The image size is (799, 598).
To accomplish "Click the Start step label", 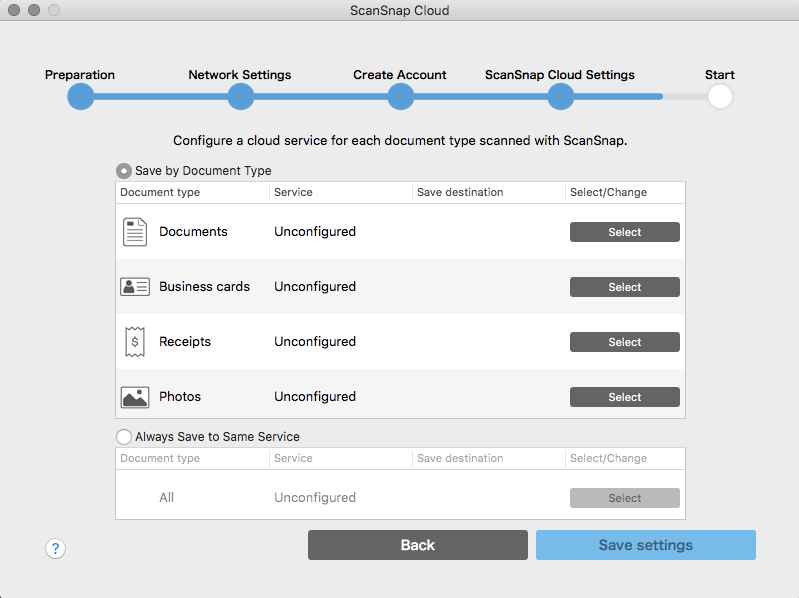I will click(x=720, y=75).
